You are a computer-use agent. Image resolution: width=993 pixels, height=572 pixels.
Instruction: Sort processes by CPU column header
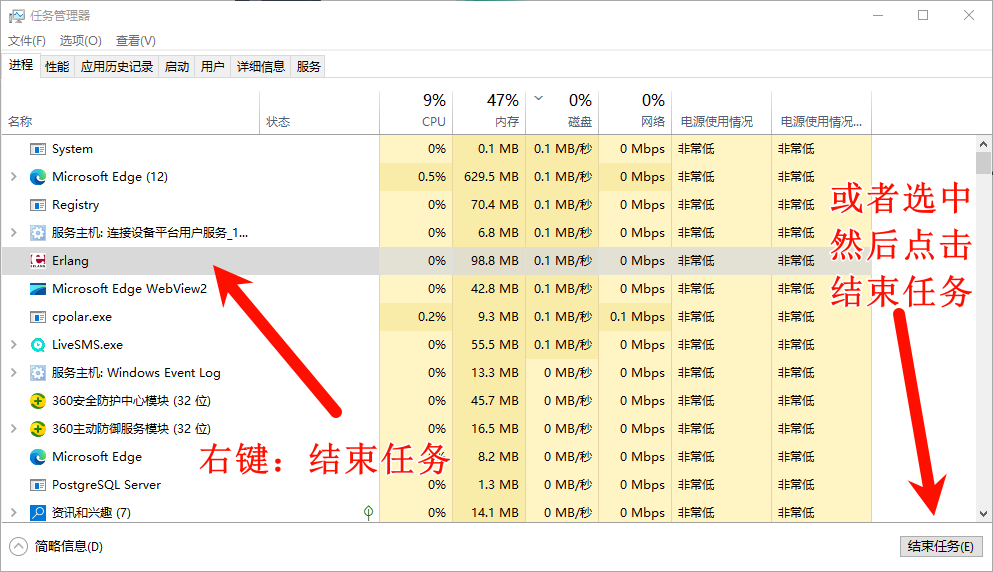tap(416, 113)
